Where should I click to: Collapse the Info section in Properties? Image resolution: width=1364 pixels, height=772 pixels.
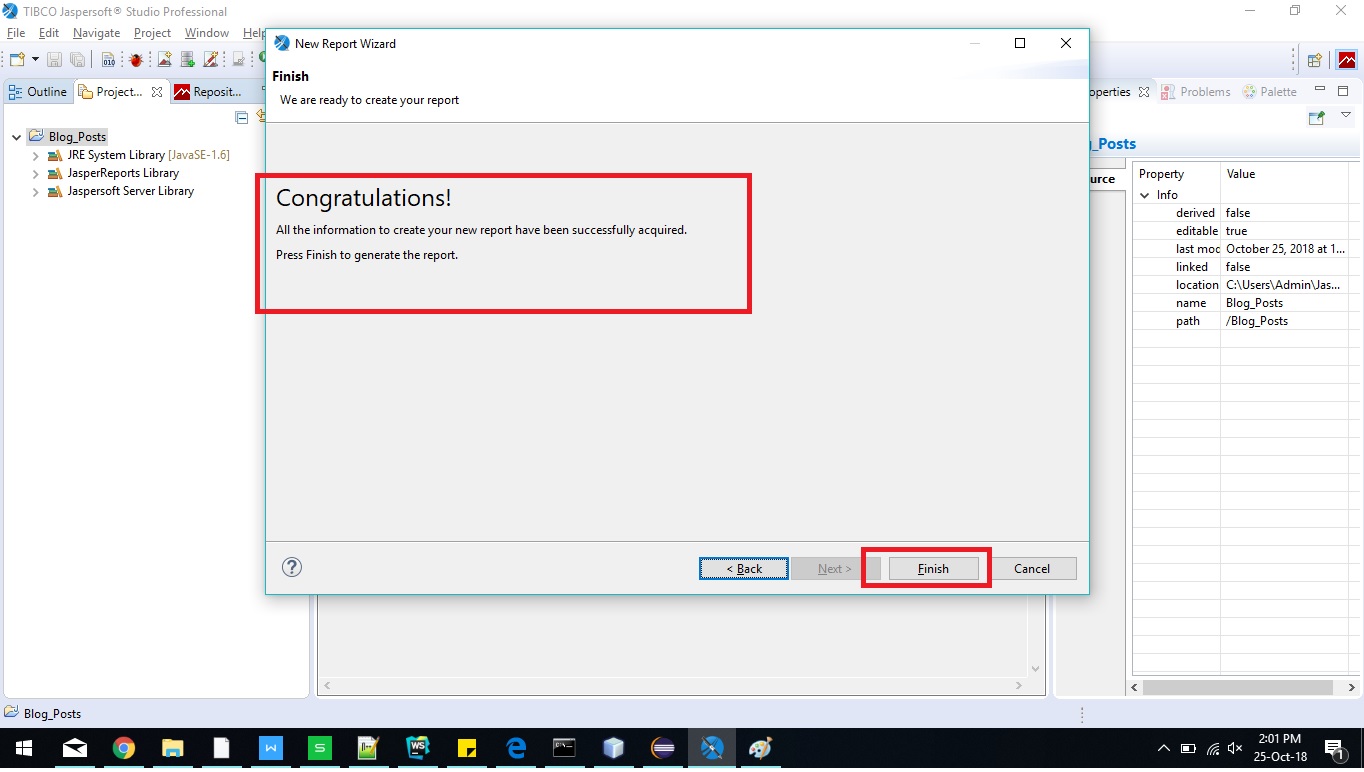(x=1143, y=194)
